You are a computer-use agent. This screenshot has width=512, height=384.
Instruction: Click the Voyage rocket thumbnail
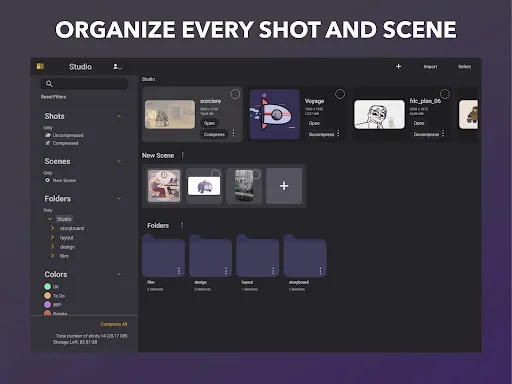pyautogui.click(x=275, y=114)
